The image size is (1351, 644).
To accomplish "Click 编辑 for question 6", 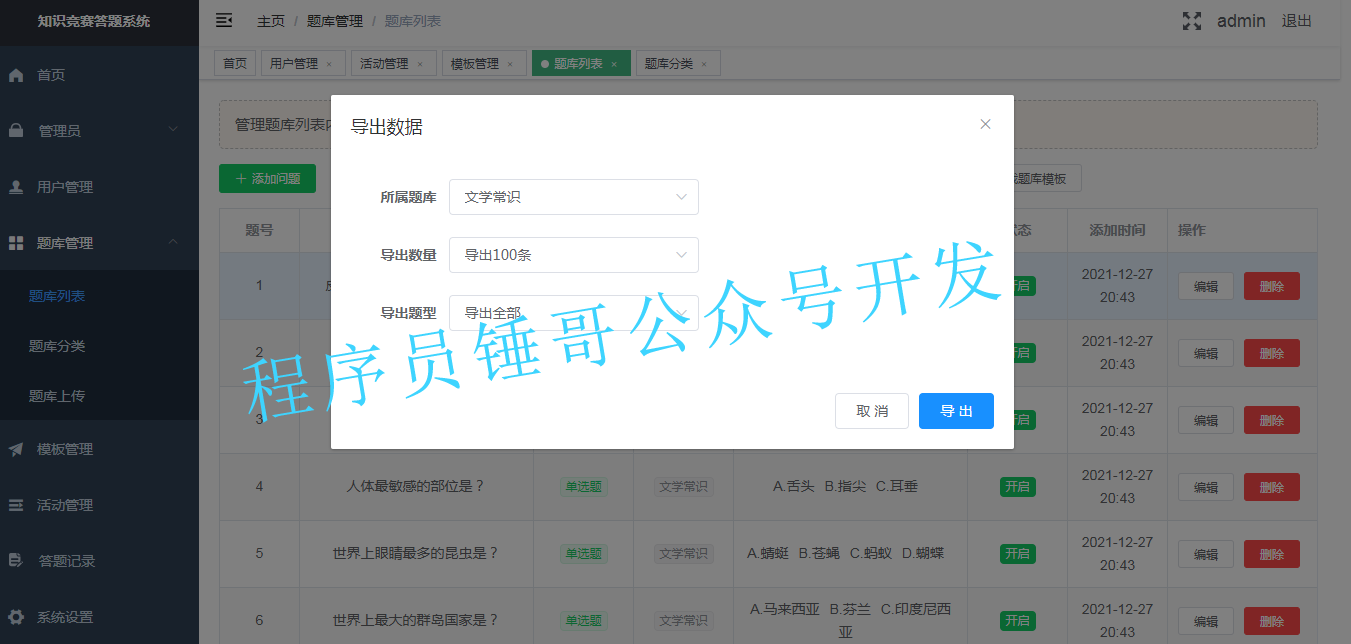I will 1206,621.
